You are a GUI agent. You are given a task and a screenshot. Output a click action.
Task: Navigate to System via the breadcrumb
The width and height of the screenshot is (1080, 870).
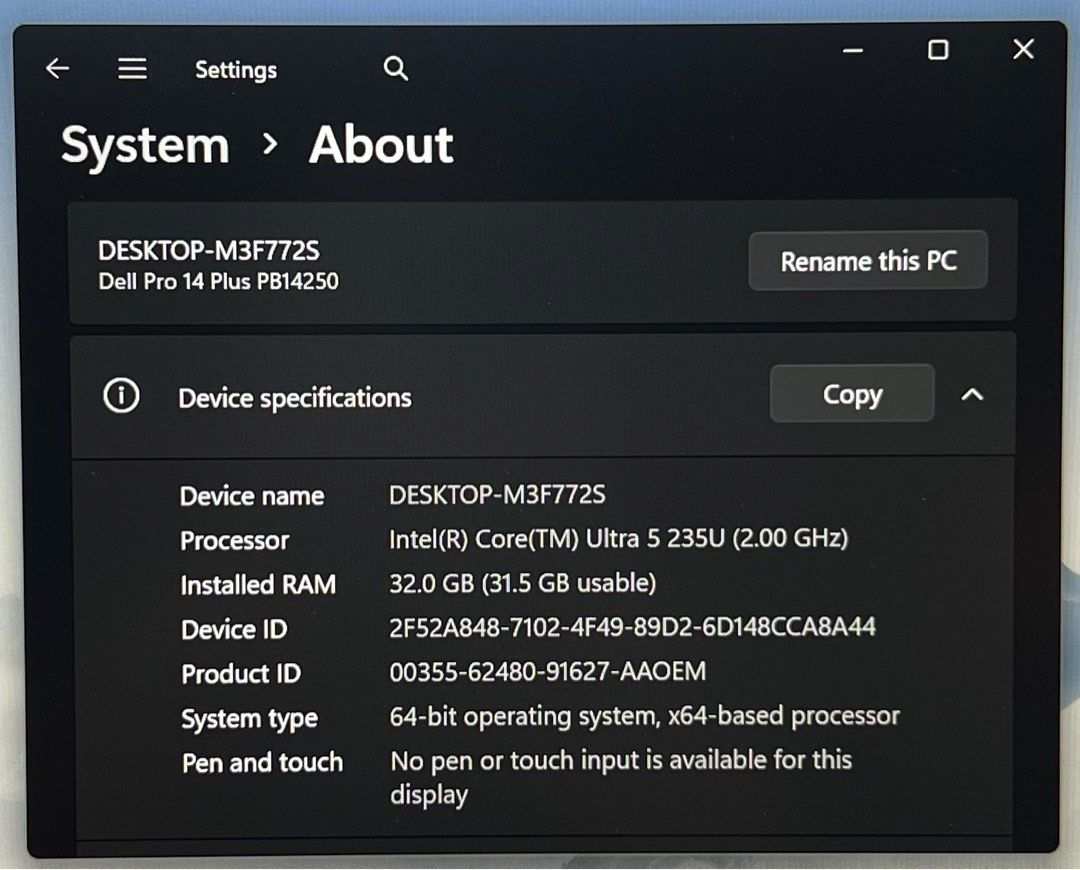(x=145, y=145)
